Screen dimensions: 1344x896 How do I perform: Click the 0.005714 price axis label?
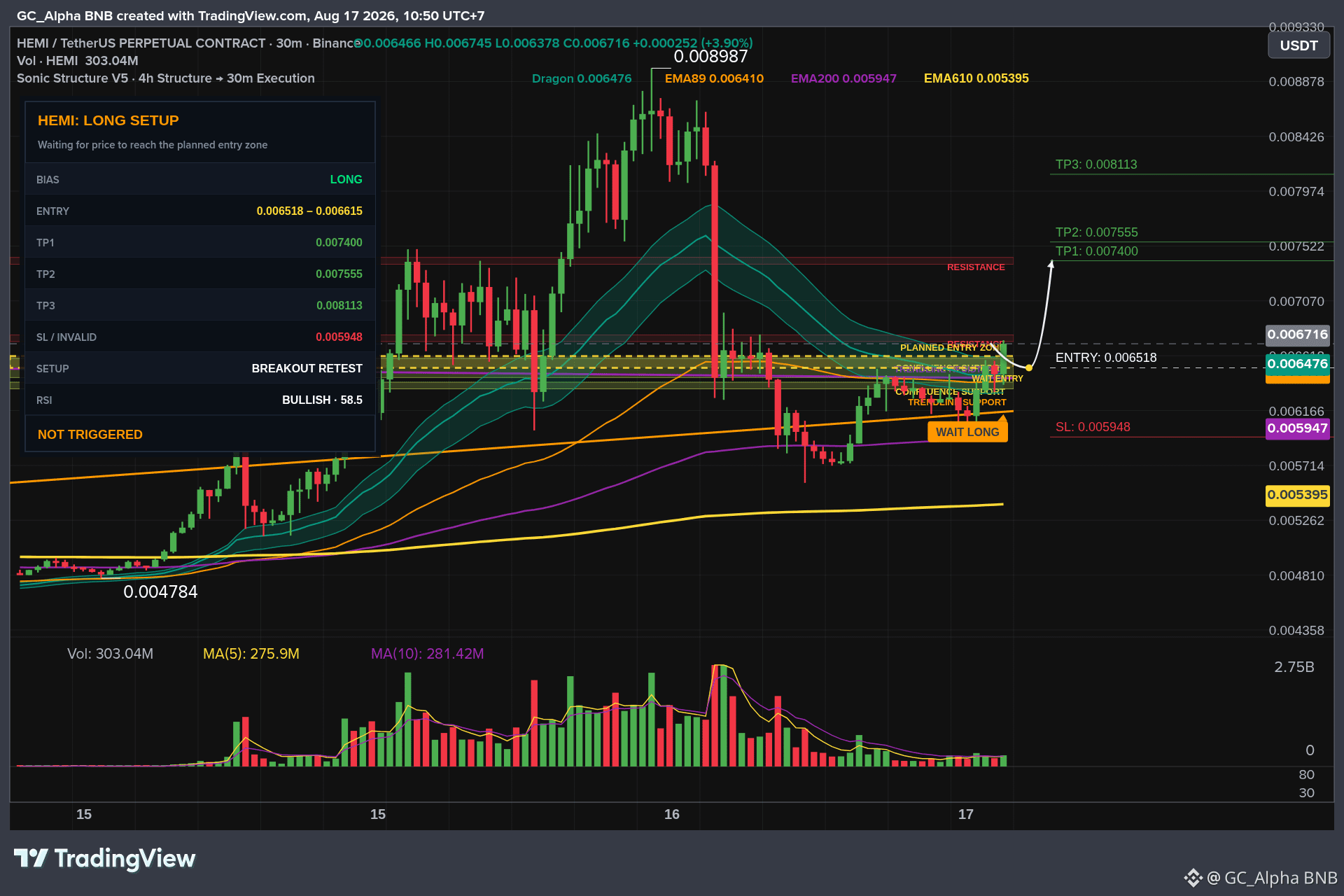[1296, 466]
